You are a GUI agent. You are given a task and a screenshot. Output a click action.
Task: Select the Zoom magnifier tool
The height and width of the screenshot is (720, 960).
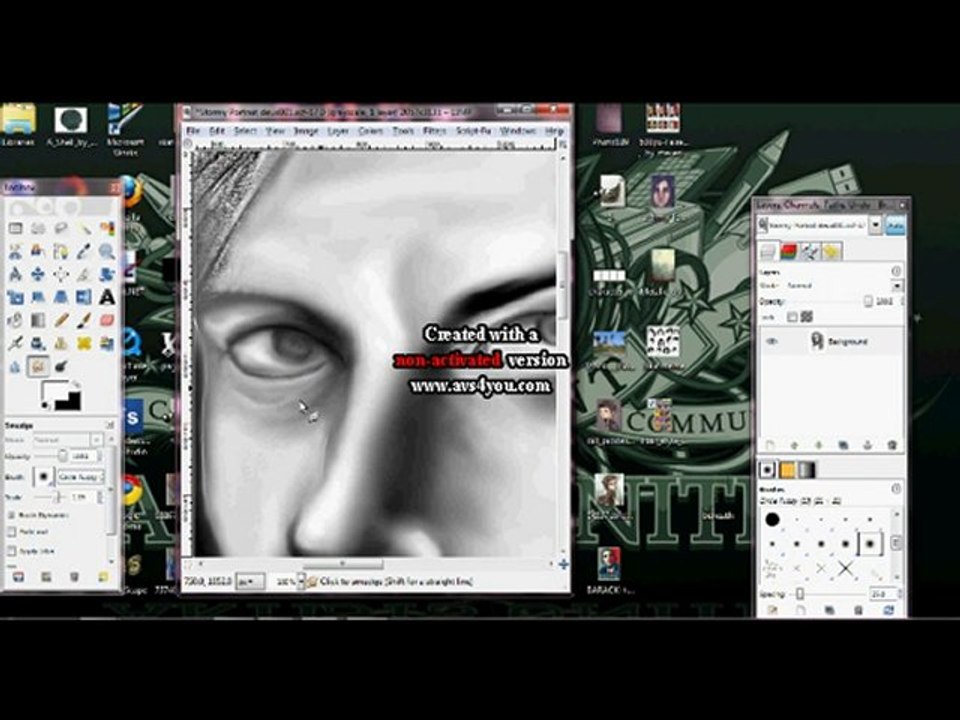click(x=108, y=251)
